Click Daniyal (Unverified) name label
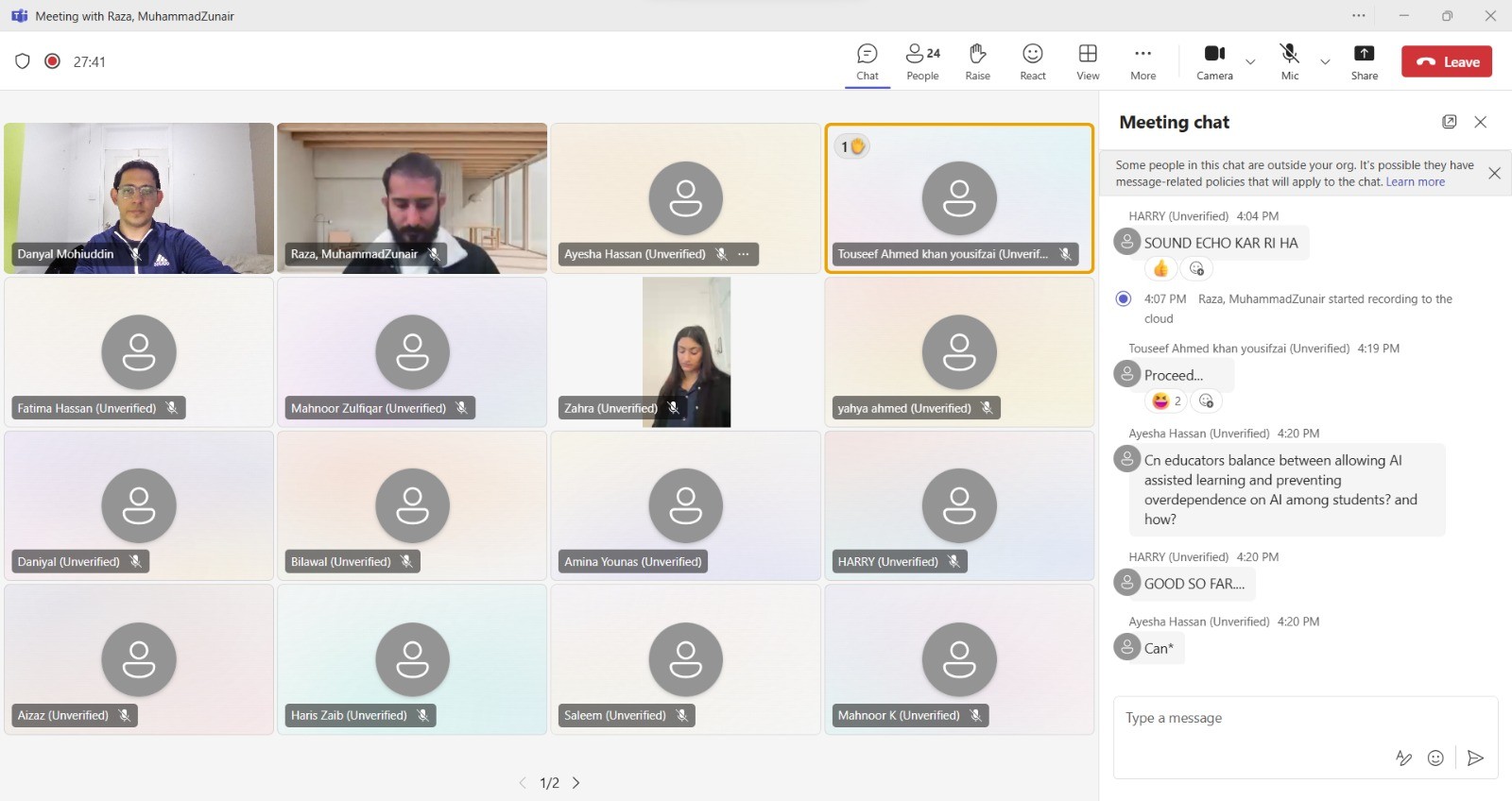The width and height of the screenshot is (1512, 801). coord(68,562)
